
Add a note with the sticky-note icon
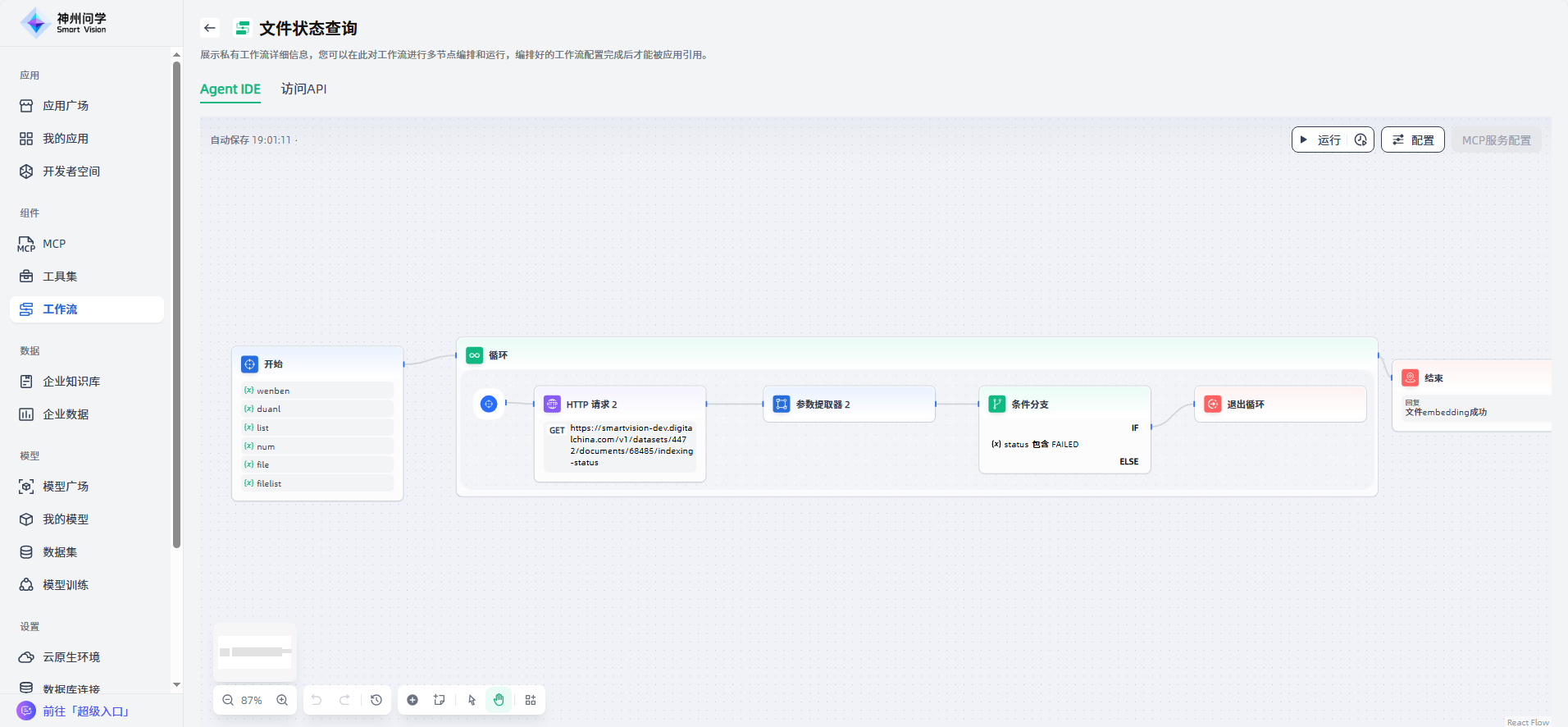(440, 700)
